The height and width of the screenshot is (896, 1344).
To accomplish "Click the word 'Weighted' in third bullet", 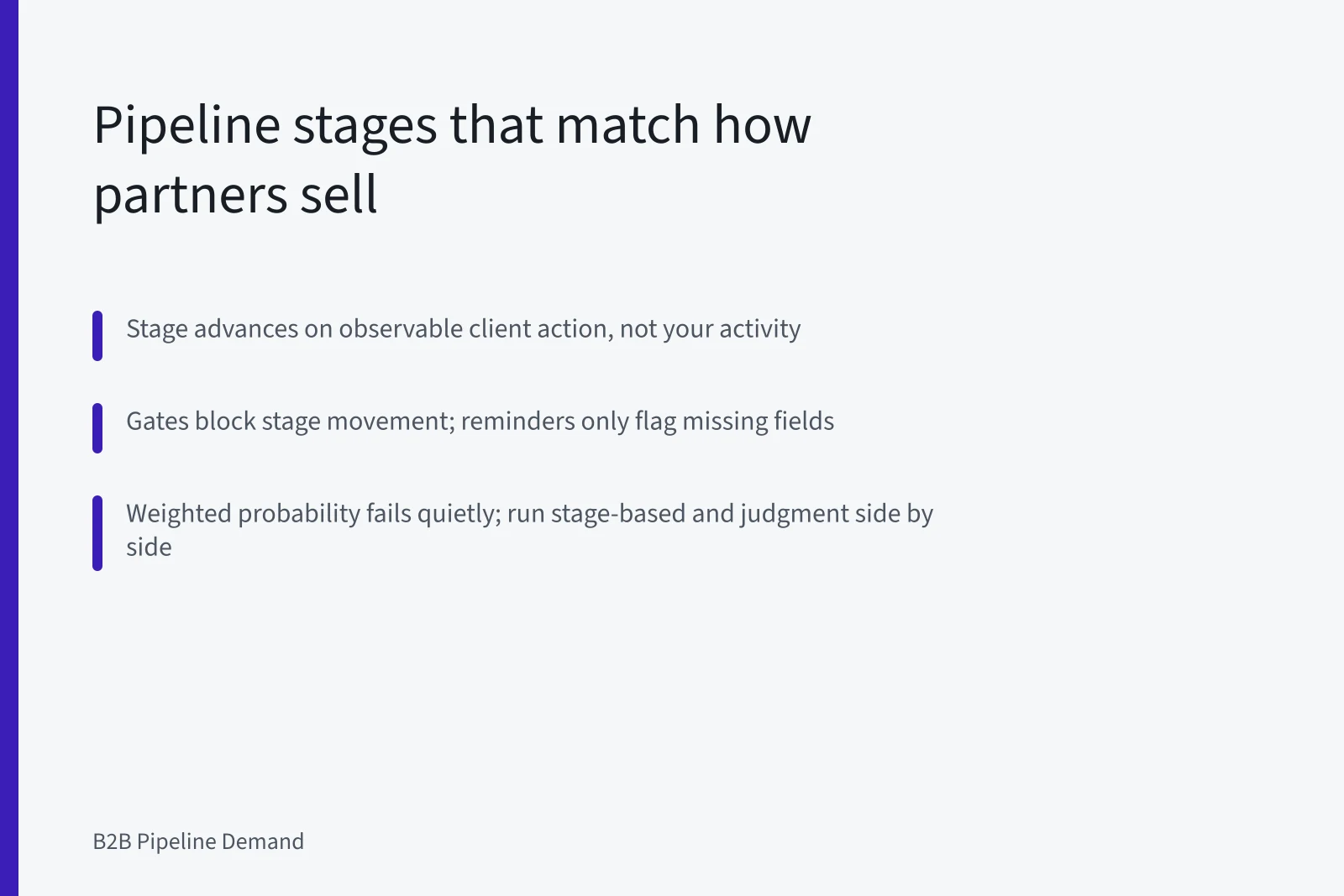I will click(x=178, y=513).
